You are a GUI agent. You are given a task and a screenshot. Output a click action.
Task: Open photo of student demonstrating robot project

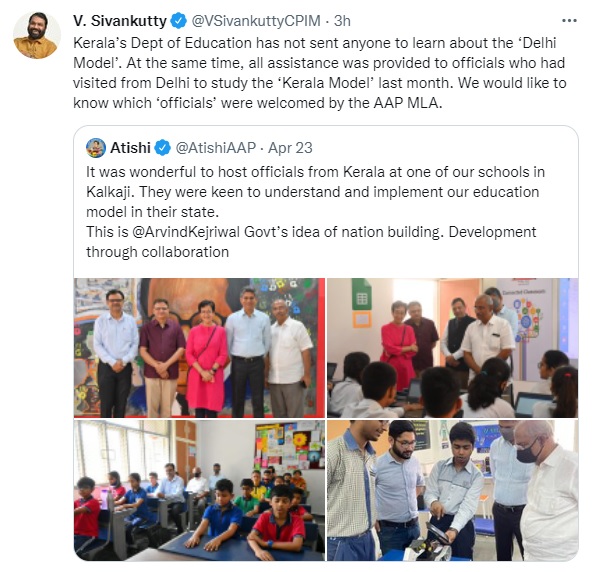click(x=452, y=490)
